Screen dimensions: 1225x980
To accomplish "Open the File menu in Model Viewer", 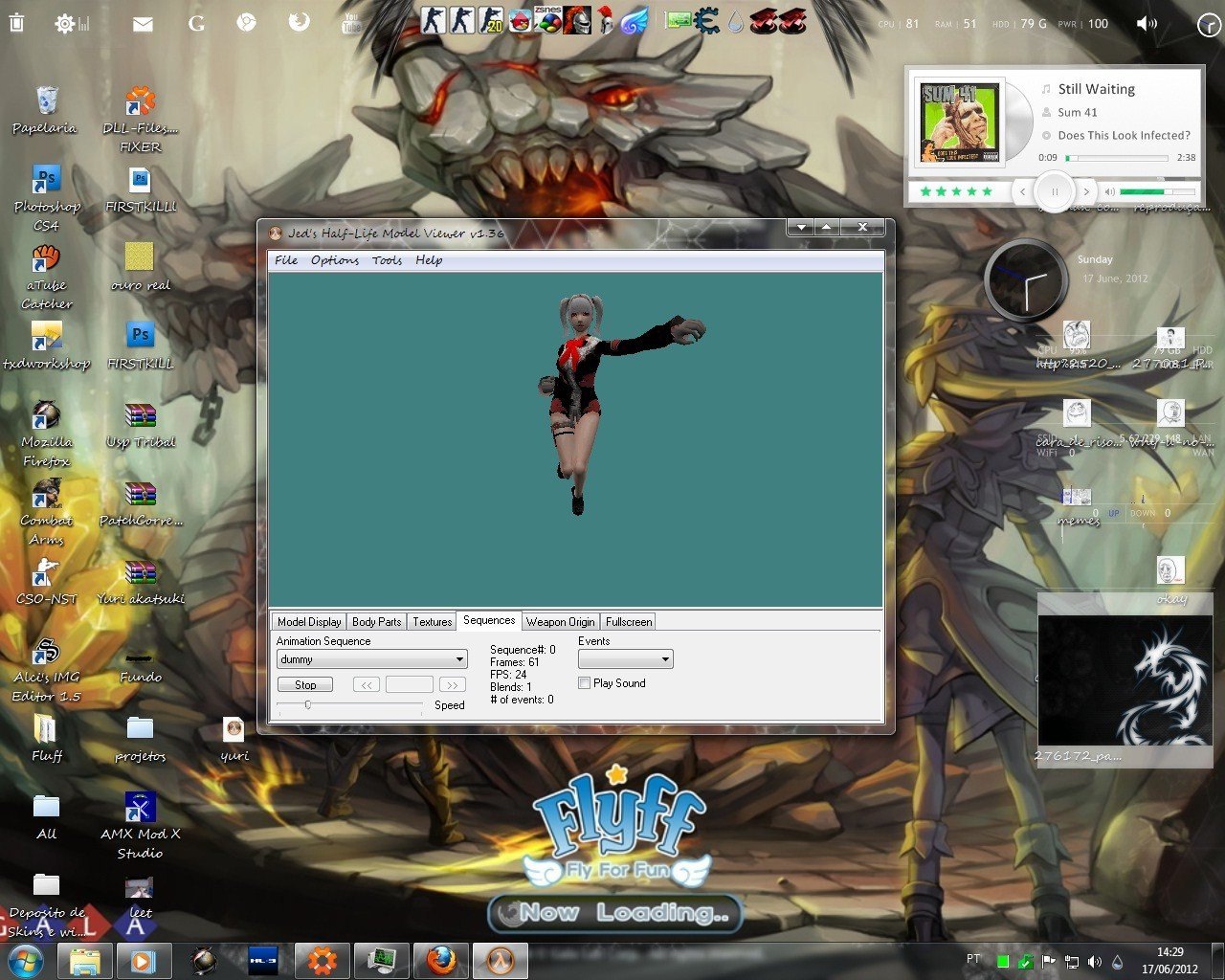I will click(285, 260).
